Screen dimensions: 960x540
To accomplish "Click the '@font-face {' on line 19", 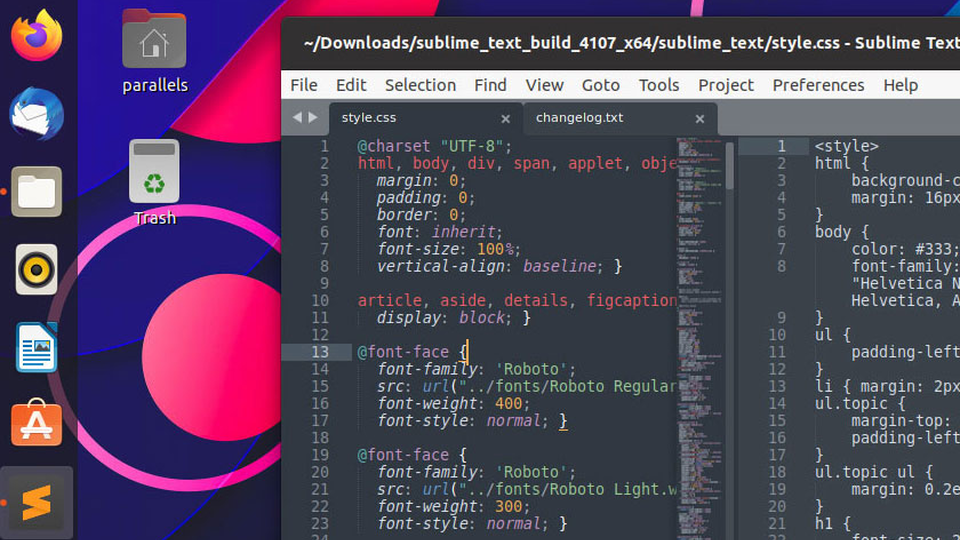I will pos(412,455).
